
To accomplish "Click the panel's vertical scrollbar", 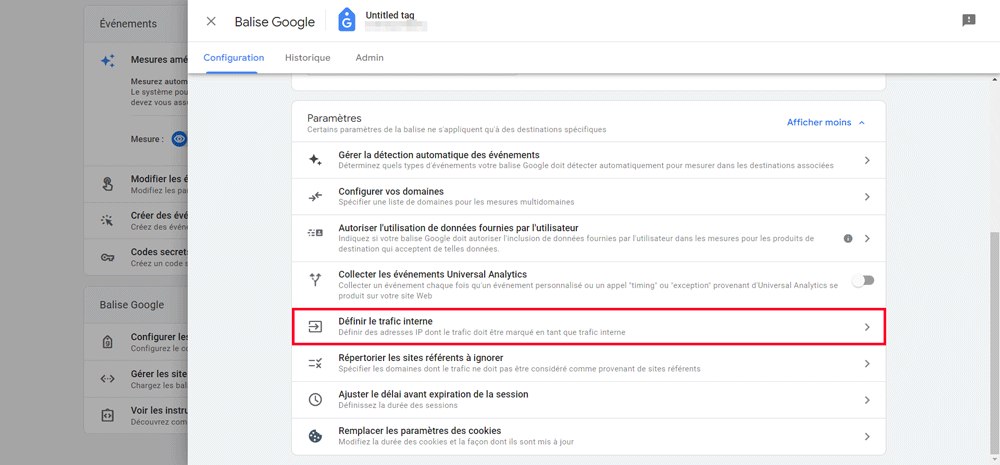I will tap(994, 344).
